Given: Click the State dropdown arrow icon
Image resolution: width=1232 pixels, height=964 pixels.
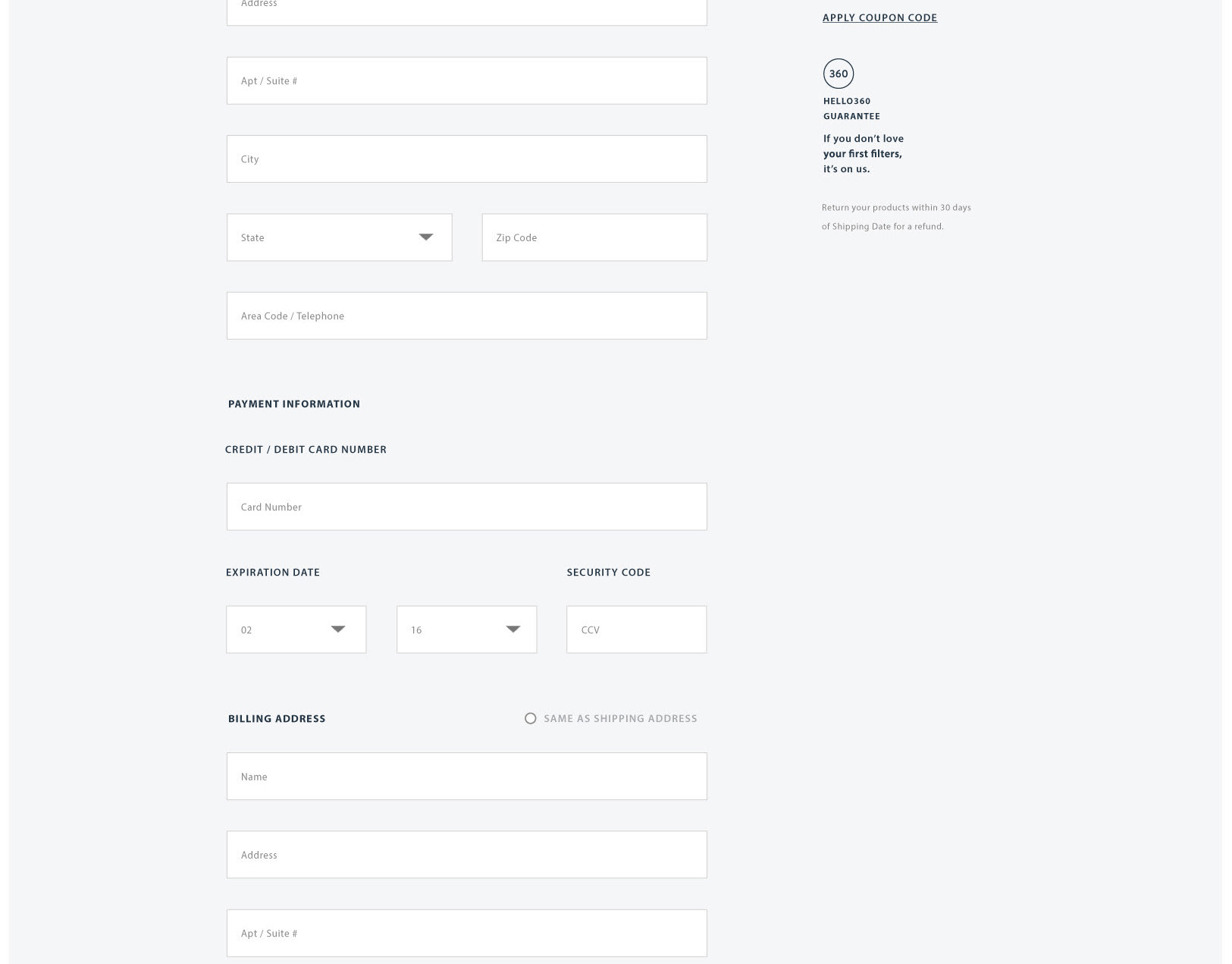Looking at the screenshot, I should tap(426, 237).
